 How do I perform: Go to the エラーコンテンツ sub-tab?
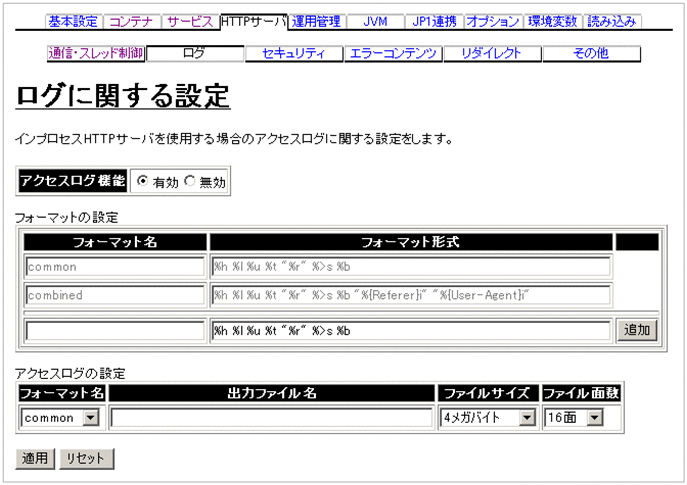pyautogui.click(x=393, y=53)
